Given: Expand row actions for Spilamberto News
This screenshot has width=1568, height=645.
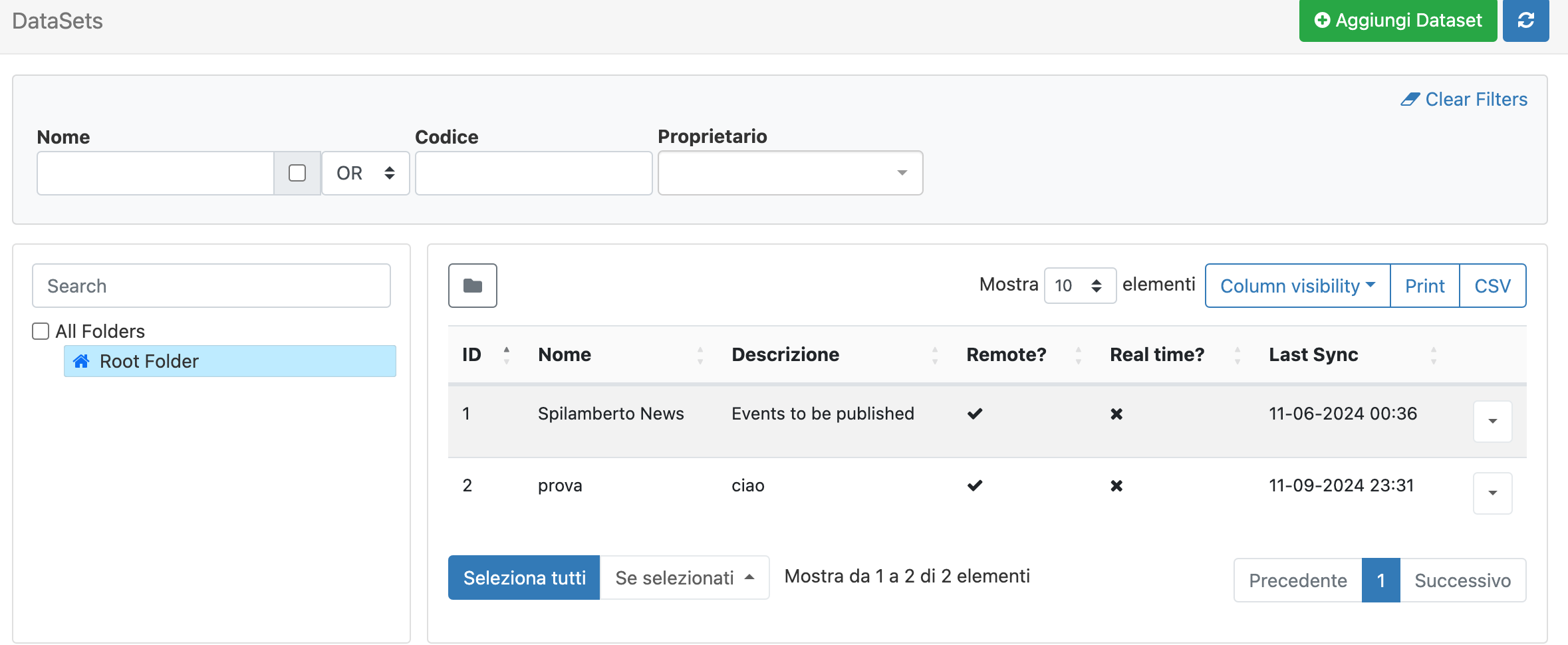Looking at the screenshot, I should point(1492,421).
